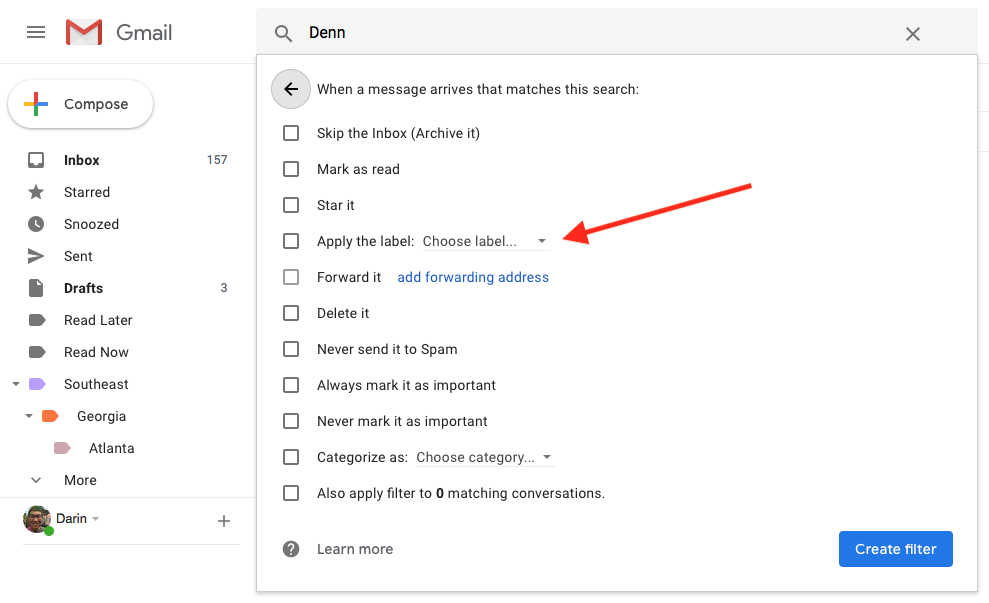Open Compose to write a new email
The height and width of the screenshot is (603, 989).
pyautogui.click(x=80, y=103)
